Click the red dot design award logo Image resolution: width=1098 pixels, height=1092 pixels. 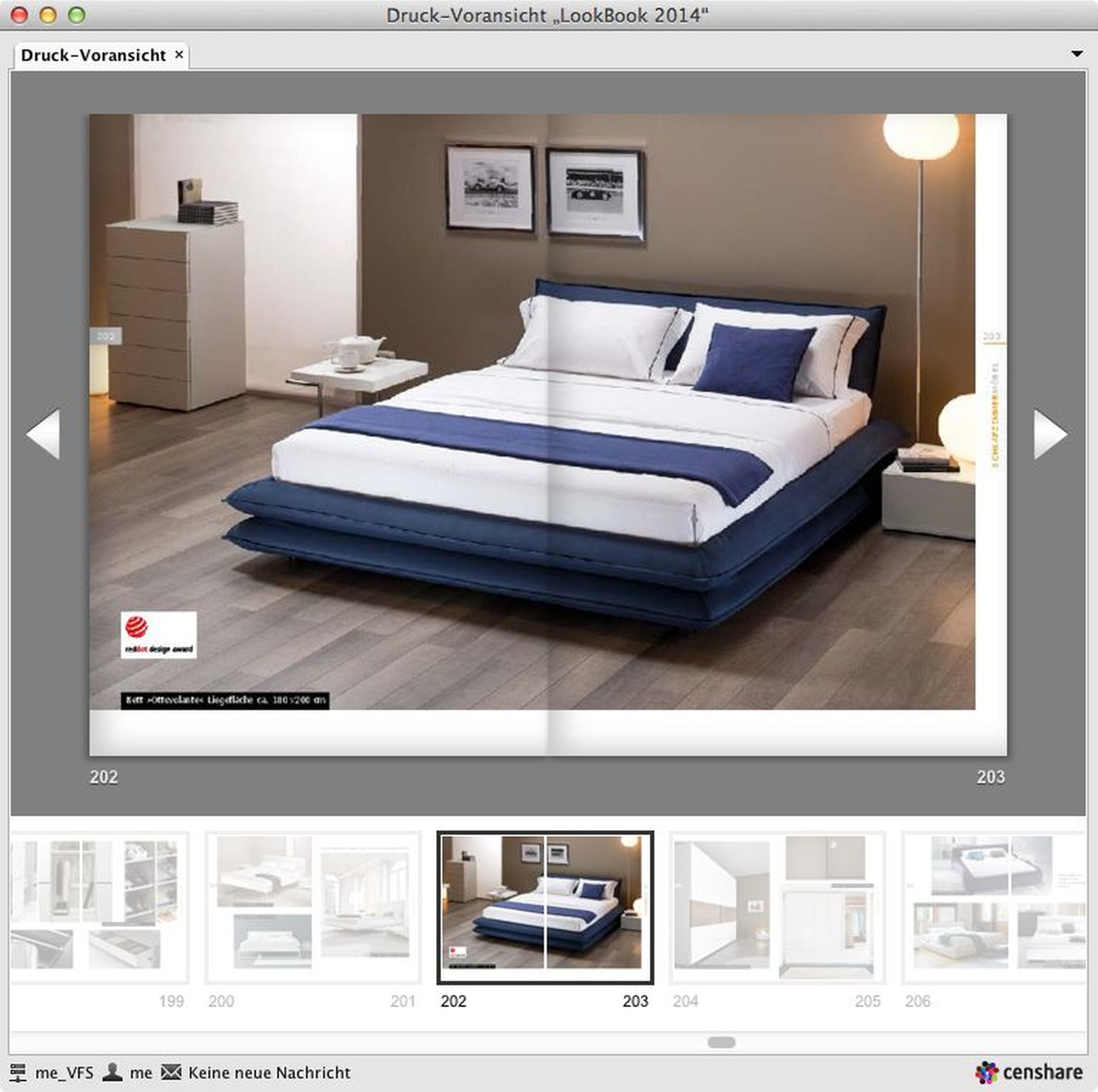pyautogui.click(x=159, y=635)
